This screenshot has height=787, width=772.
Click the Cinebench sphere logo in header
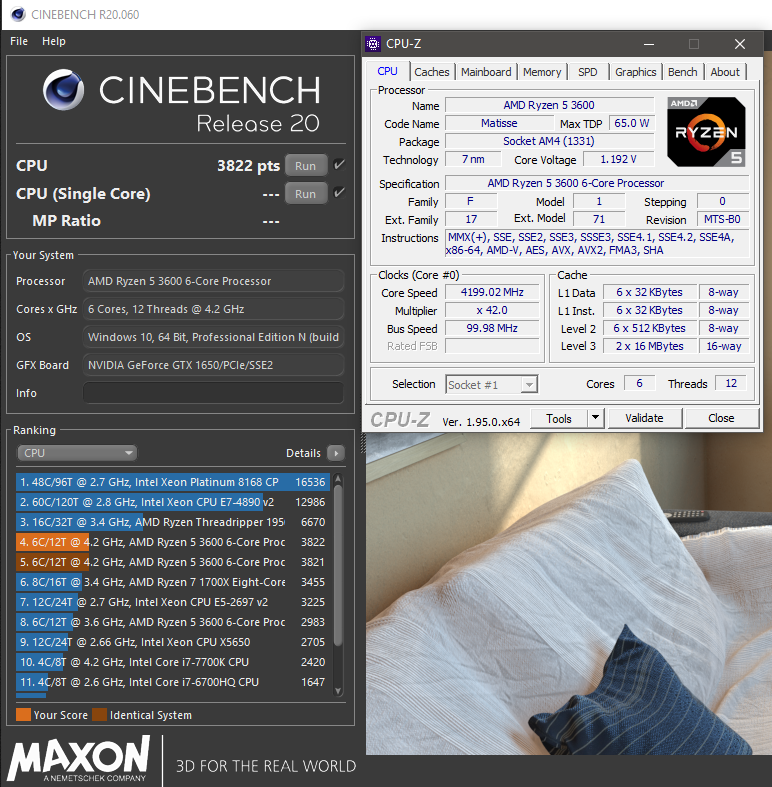[x=63, y=89]
